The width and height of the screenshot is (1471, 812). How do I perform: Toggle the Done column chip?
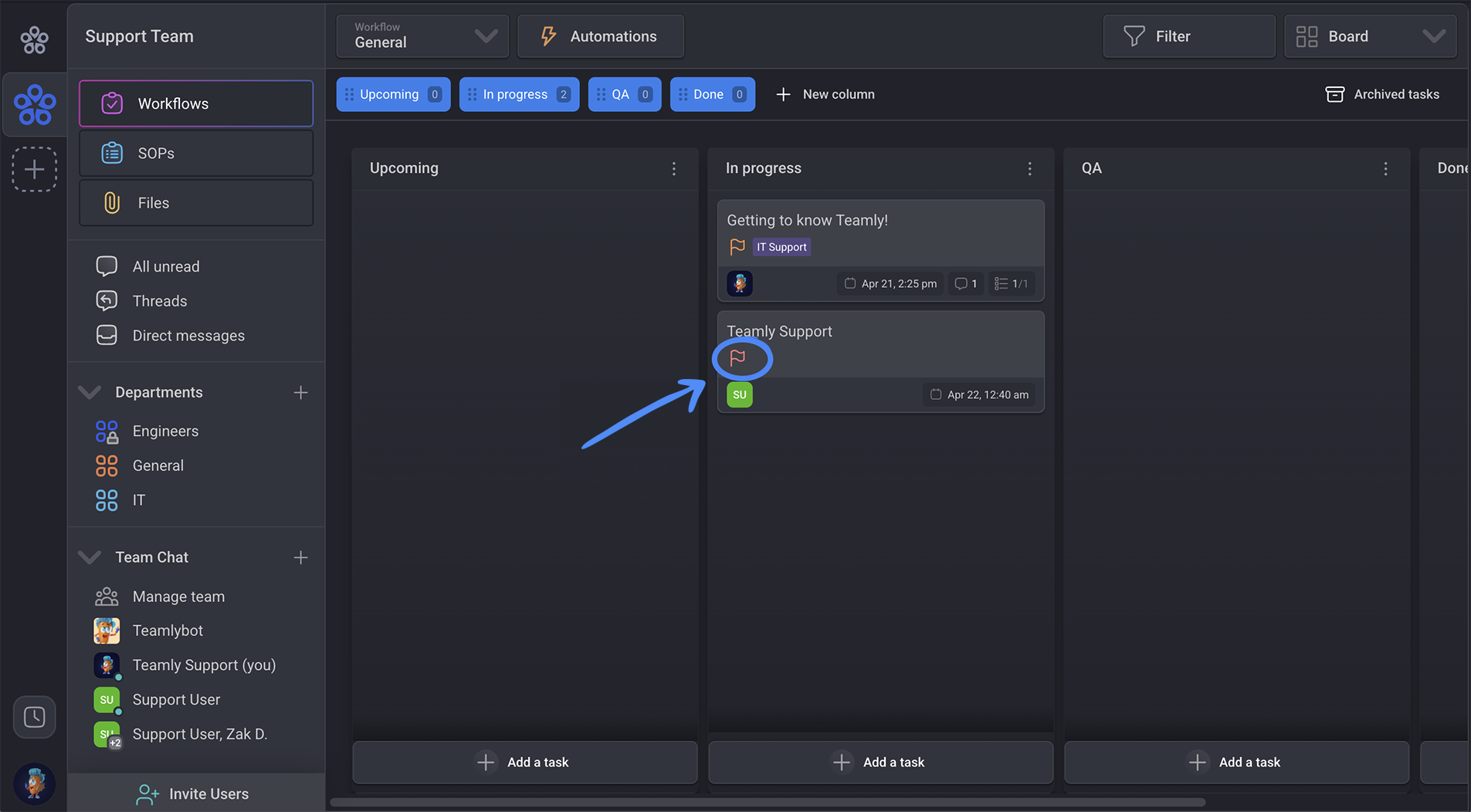pos(712,94)
